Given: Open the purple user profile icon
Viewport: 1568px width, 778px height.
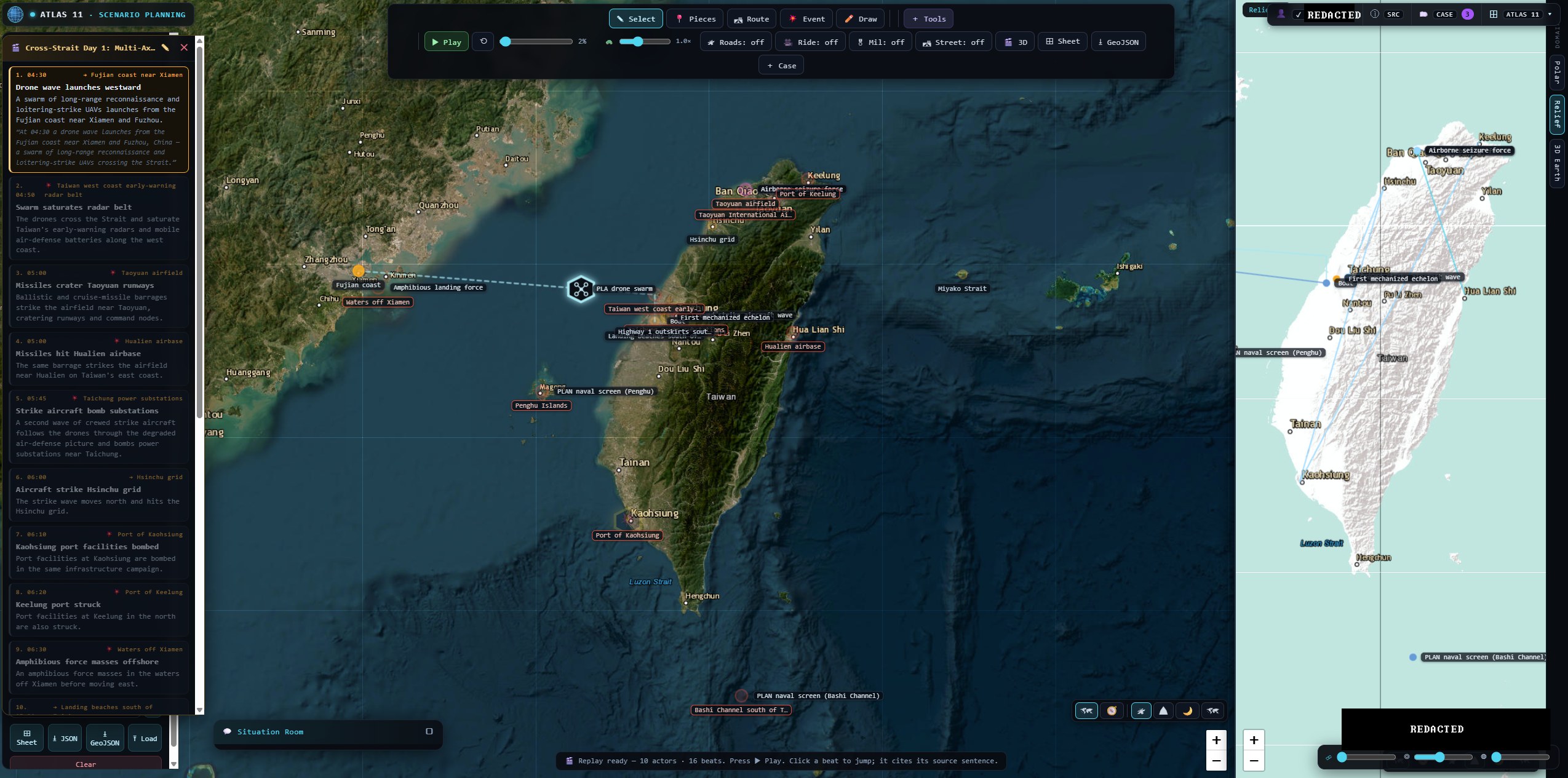Looking at the screenshot, I should [x=1281, y=14].
